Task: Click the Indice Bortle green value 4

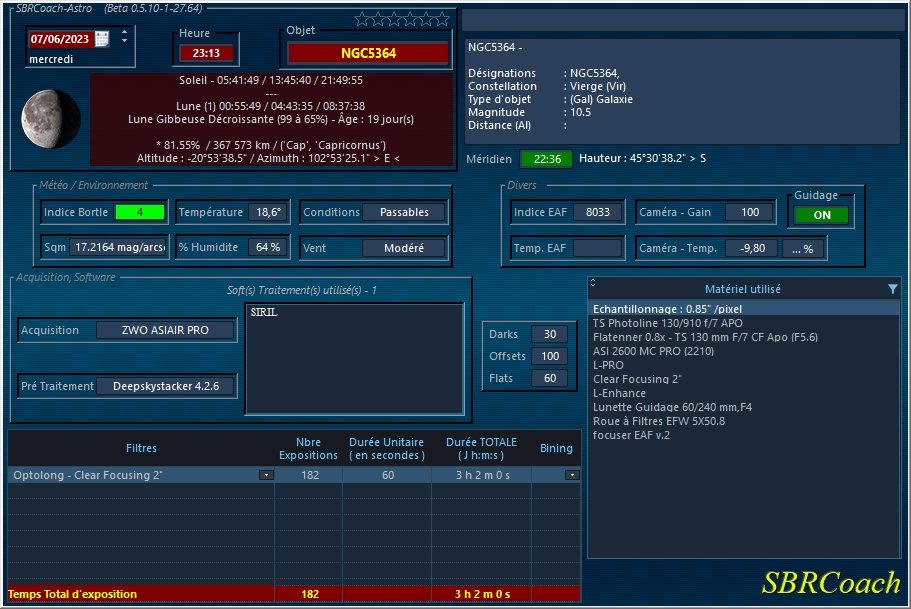Action: pyautogui.click(x=139, y=212)
